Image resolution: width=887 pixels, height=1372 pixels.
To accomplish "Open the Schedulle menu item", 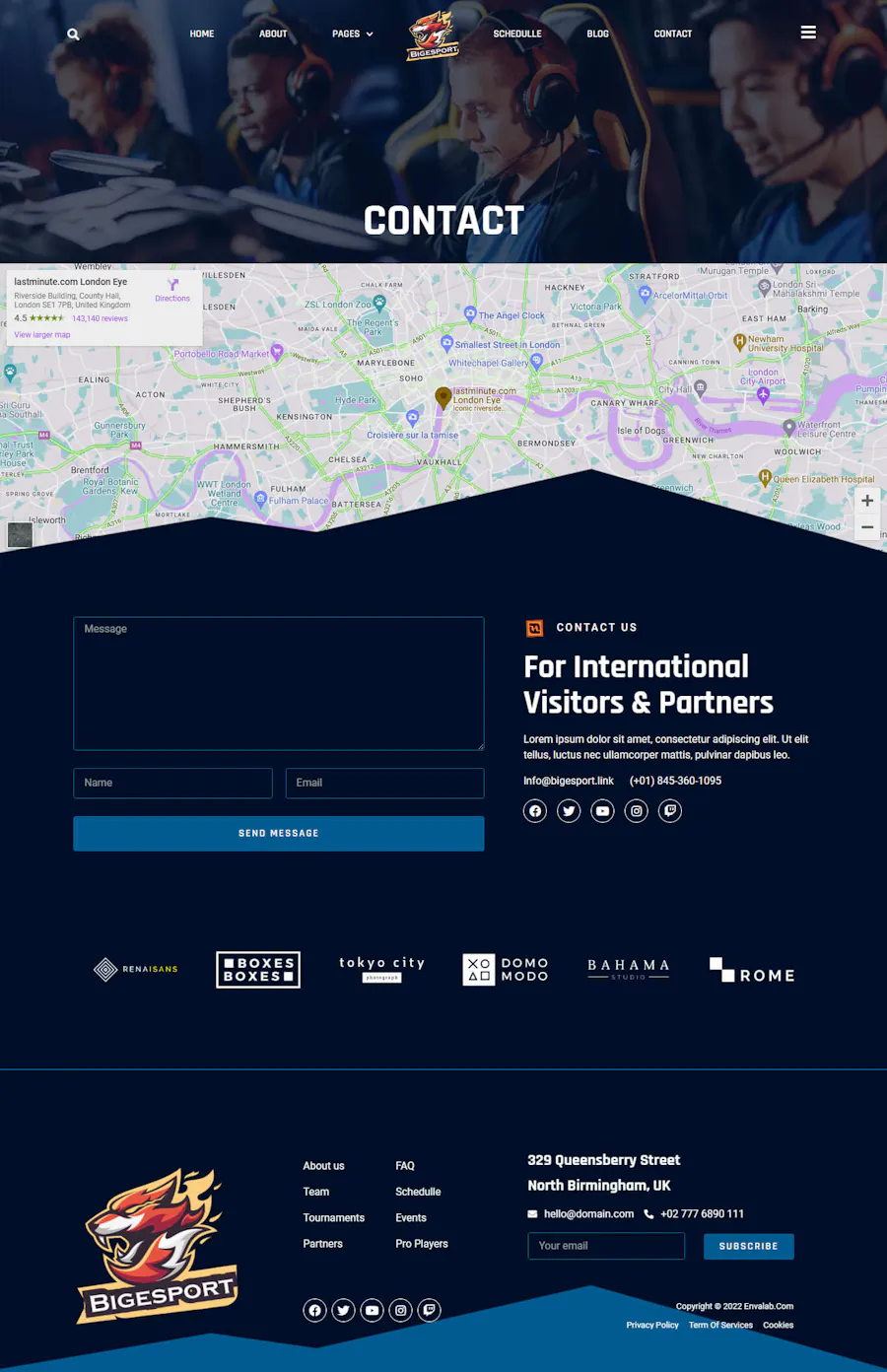I will (x=517, y=34).
